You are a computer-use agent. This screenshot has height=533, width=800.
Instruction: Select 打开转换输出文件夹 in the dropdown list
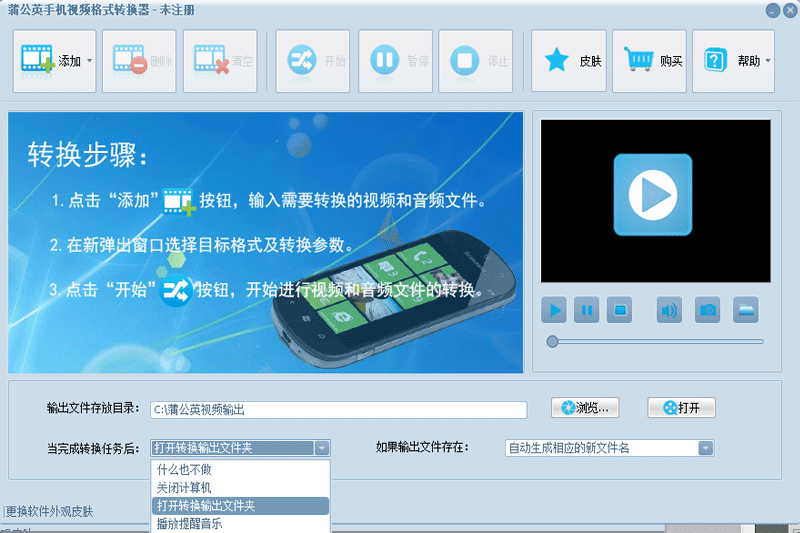click(240, 506)
